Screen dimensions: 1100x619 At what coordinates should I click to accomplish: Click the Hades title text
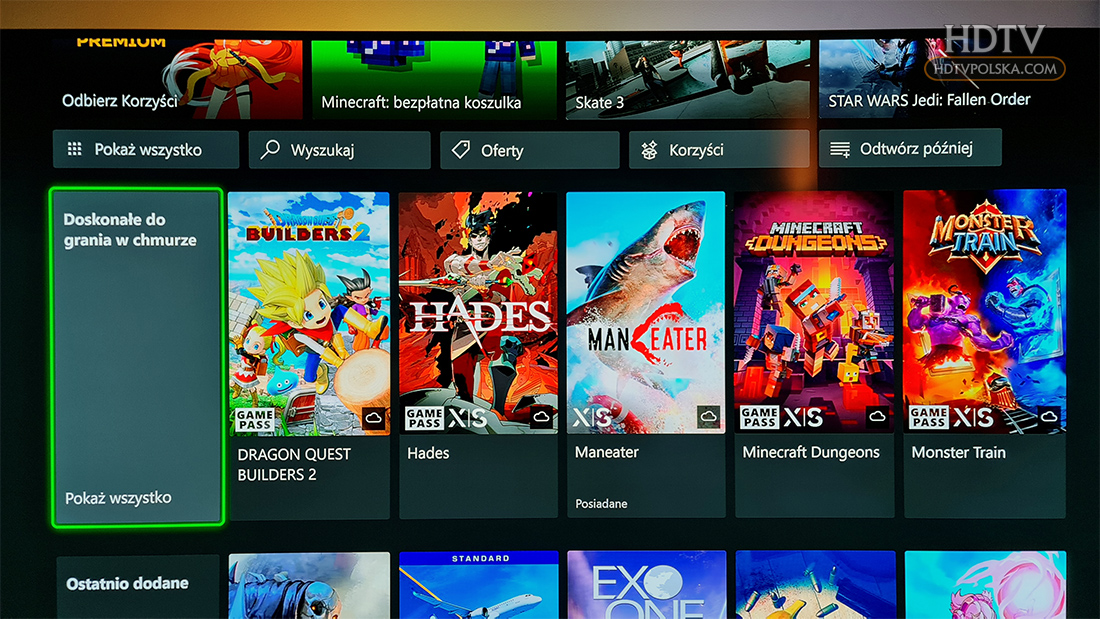(428, 453)
